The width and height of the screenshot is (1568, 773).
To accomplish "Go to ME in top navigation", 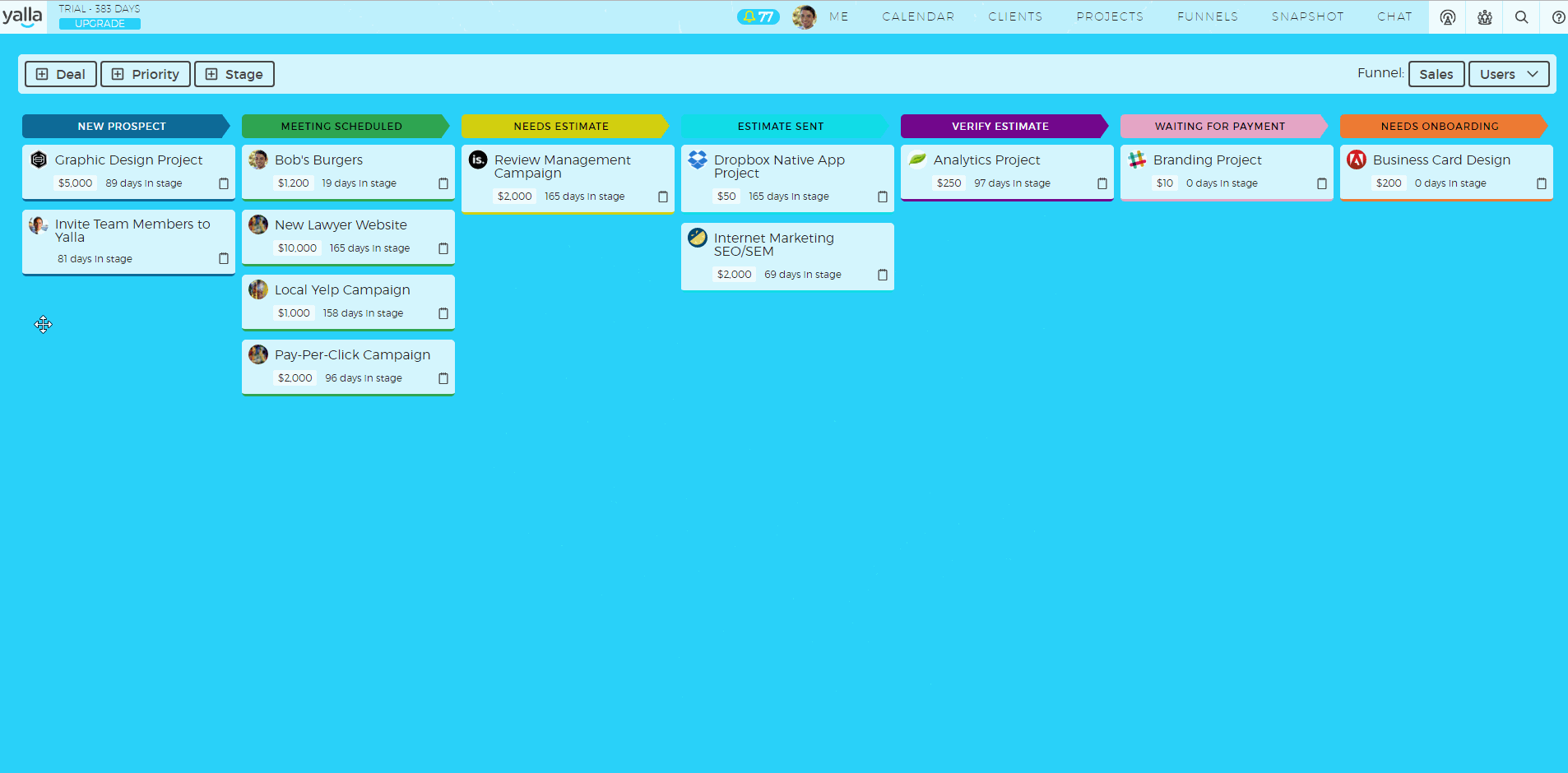I will pos(839,16).
